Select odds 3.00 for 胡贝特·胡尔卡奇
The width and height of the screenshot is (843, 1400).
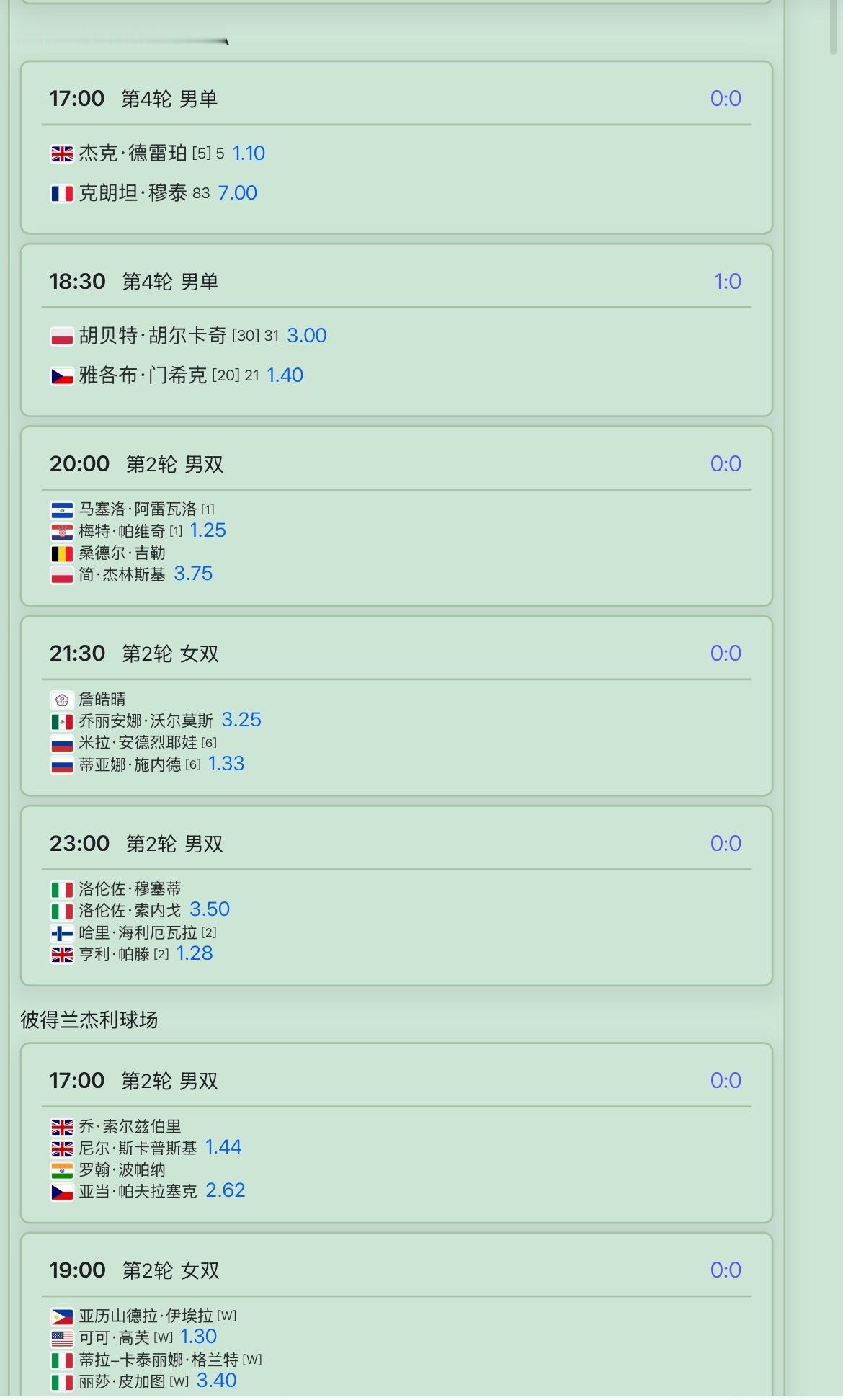(x=307, y=335)
